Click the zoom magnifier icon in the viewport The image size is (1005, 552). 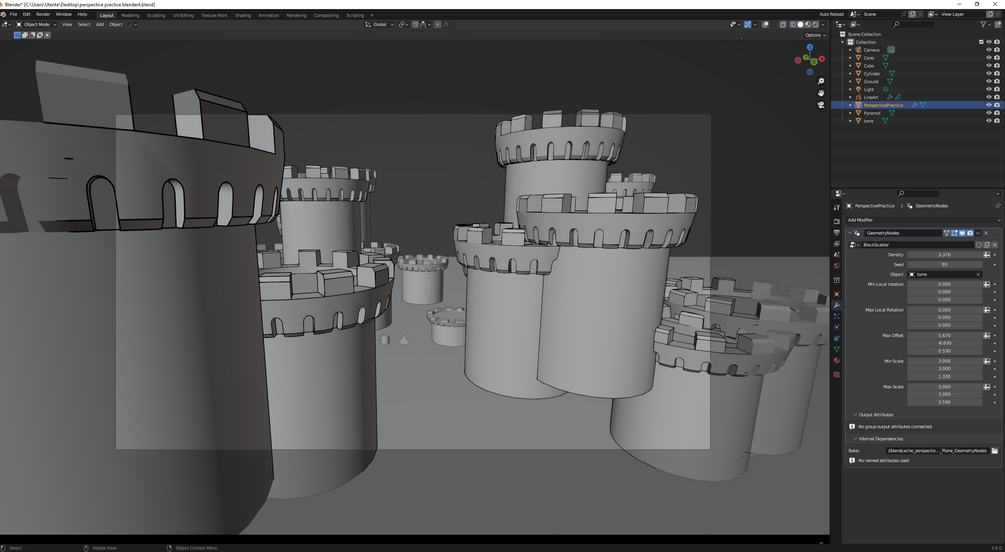821,81
